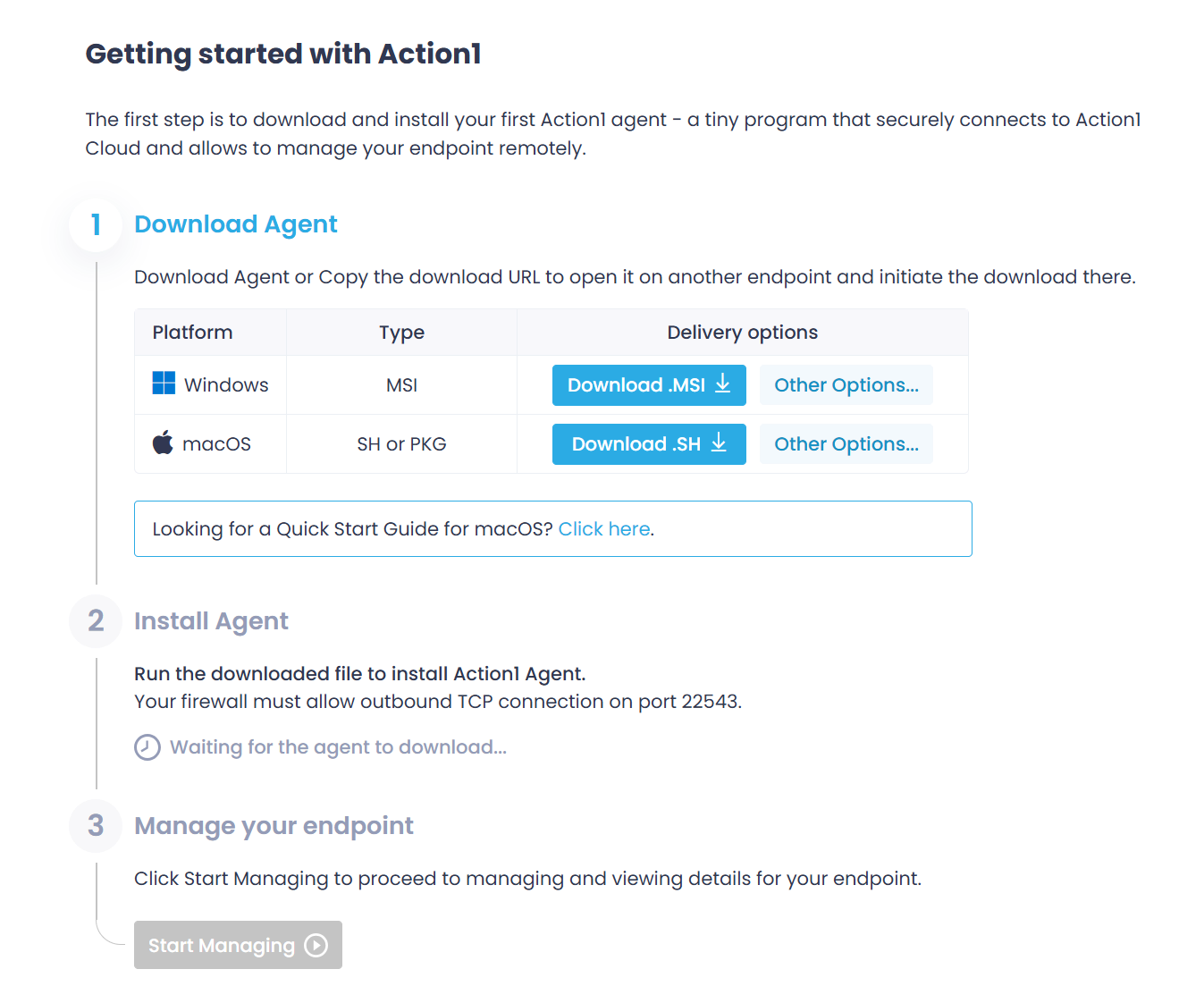Screen dimensions: 1204x1003
Task: Click the MSI type cell
Action: [401, 385]
